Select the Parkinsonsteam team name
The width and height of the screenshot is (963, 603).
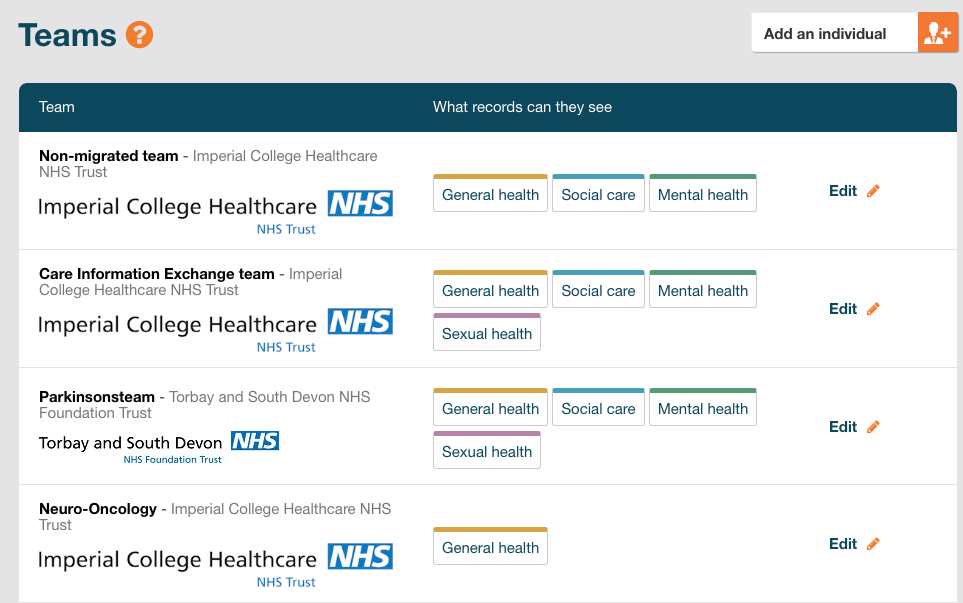[96, 397]
